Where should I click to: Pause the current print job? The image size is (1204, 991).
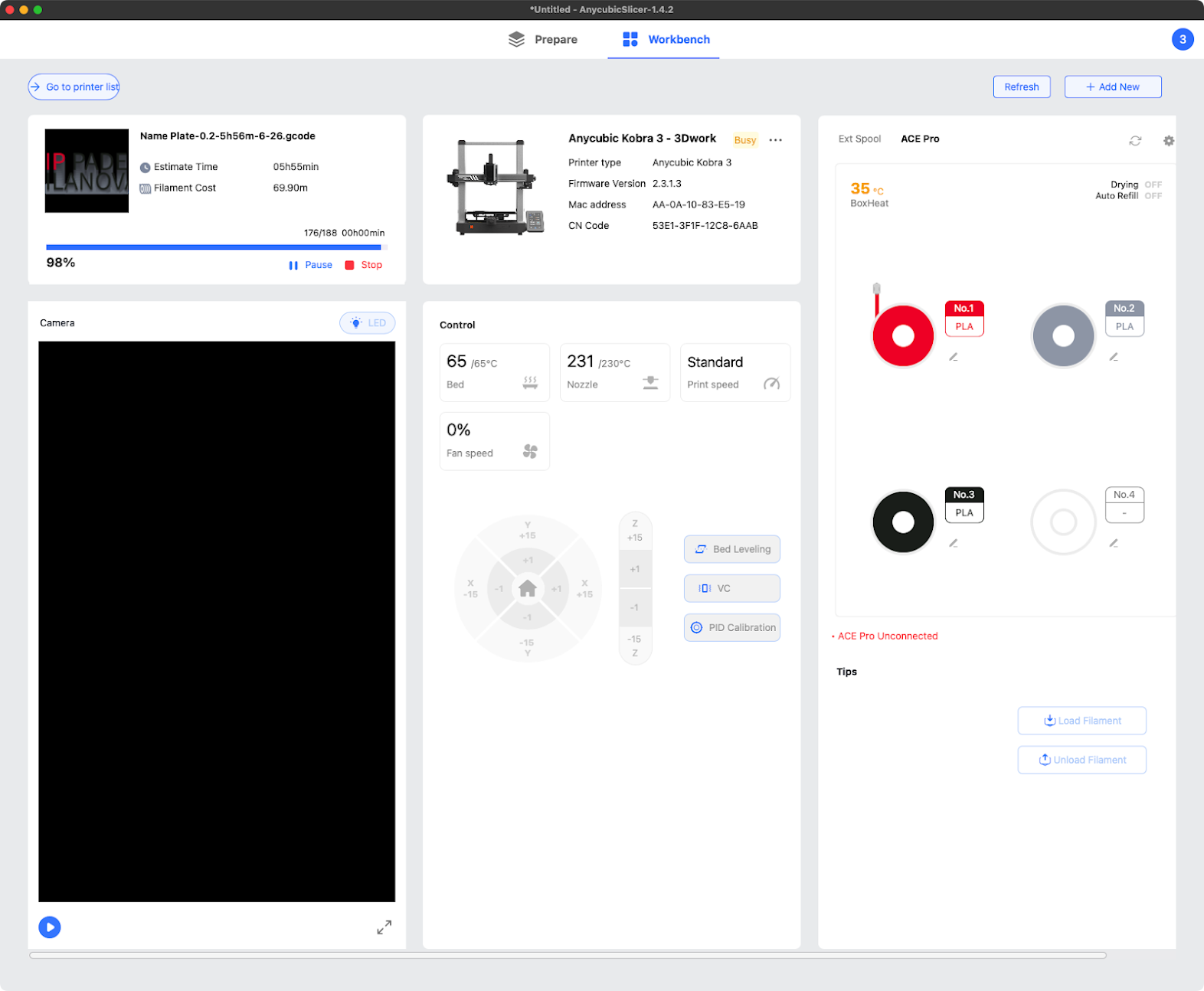[310, 265]
